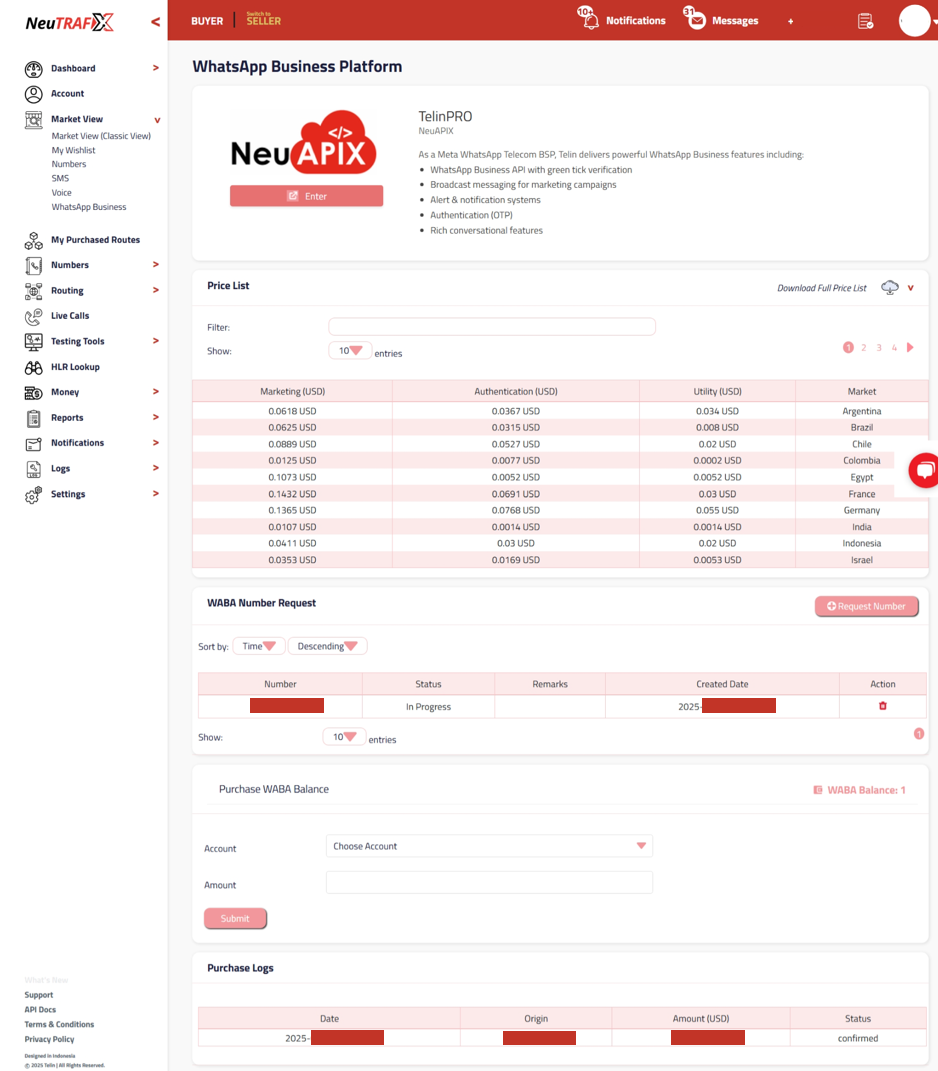This screenshot has width=938, height=1071.
Task: Open the Sort by Time dropdown
Action: 258,646
